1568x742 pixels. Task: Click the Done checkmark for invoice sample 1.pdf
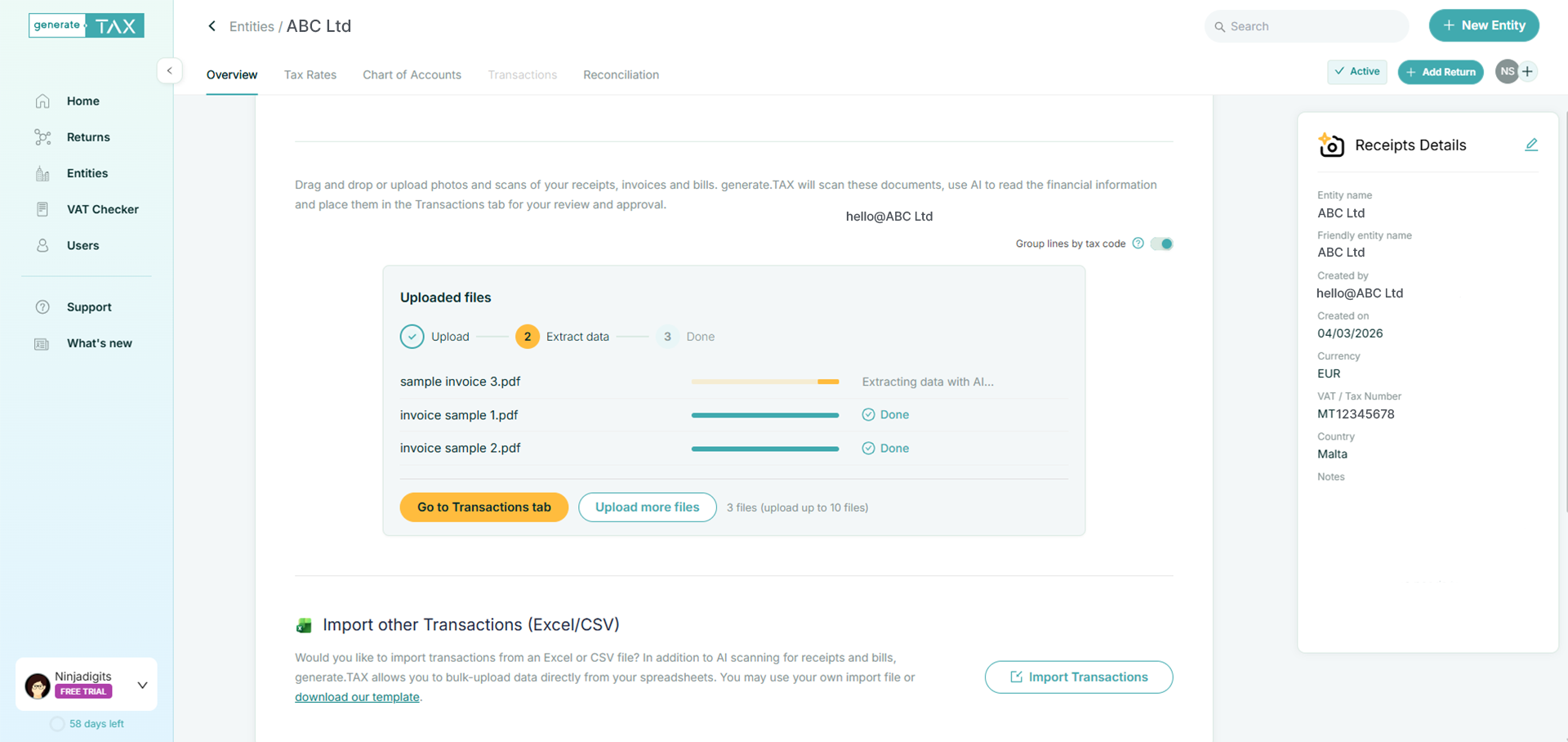(x=869, y=414)
